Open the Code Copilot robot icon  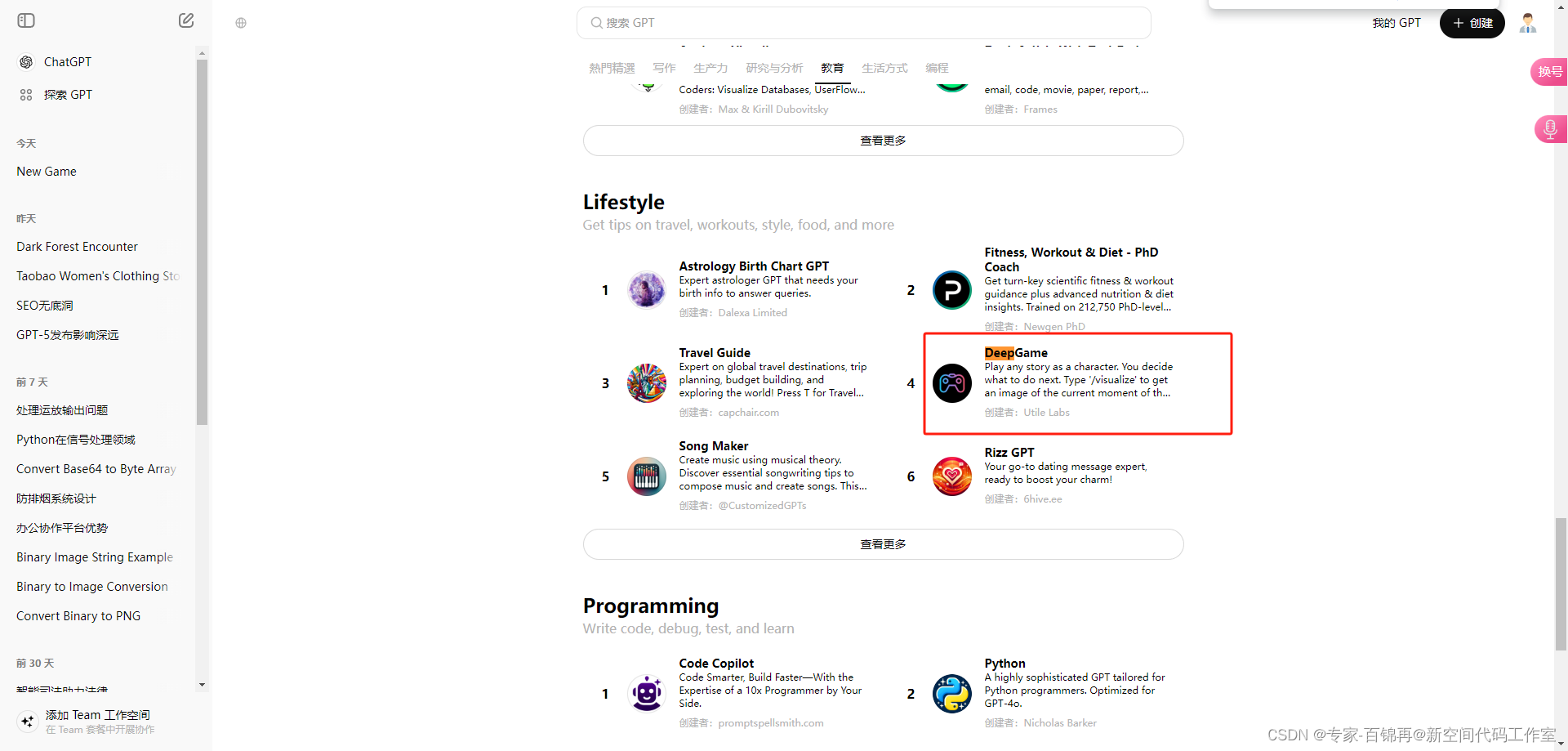(647, 694)
